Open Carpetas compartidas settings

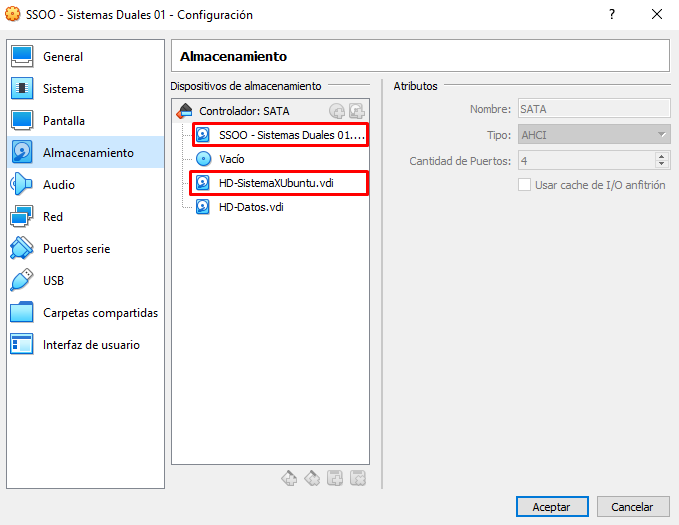pyautogui.click(x=100, y=313)
